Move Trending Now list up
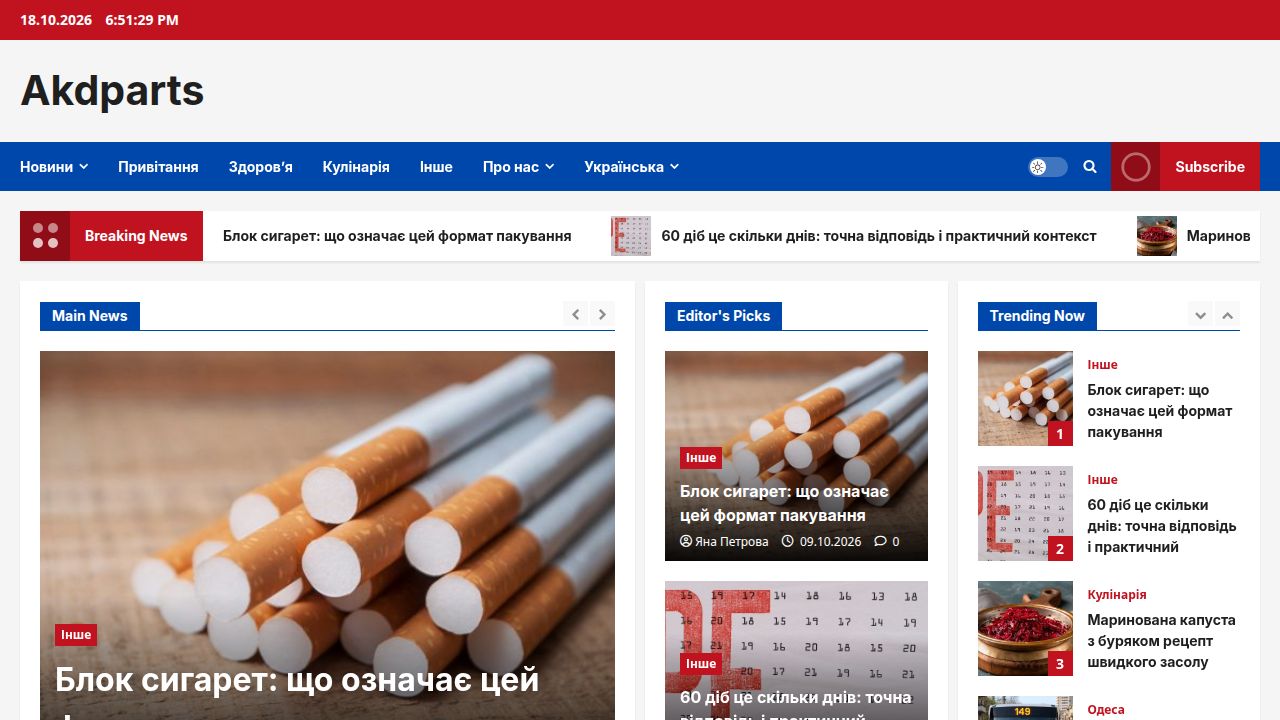 coord(1227,315)
